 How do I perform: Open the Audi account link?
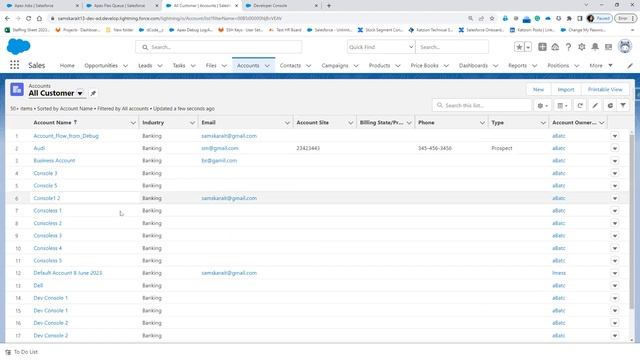[39, 148]
